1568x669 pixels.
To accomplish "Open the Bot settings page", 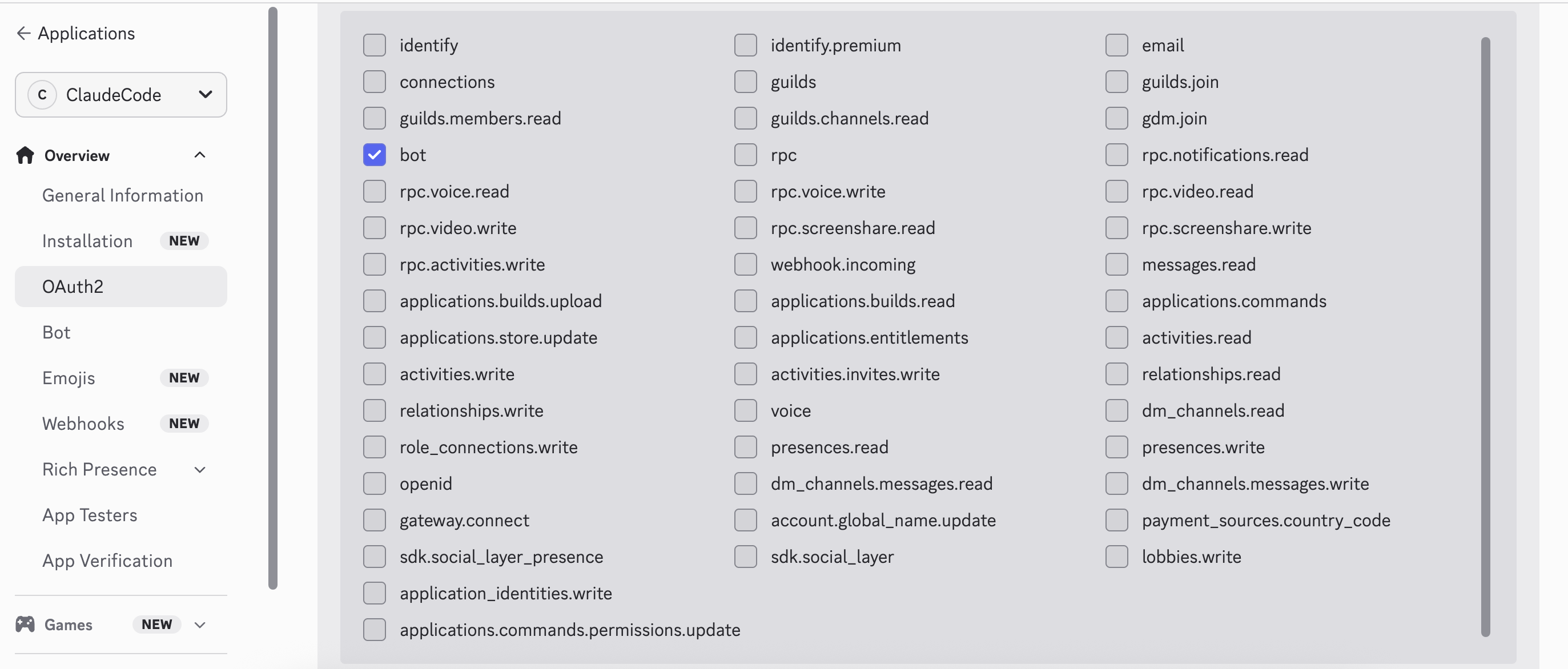I will pos(57,332).
